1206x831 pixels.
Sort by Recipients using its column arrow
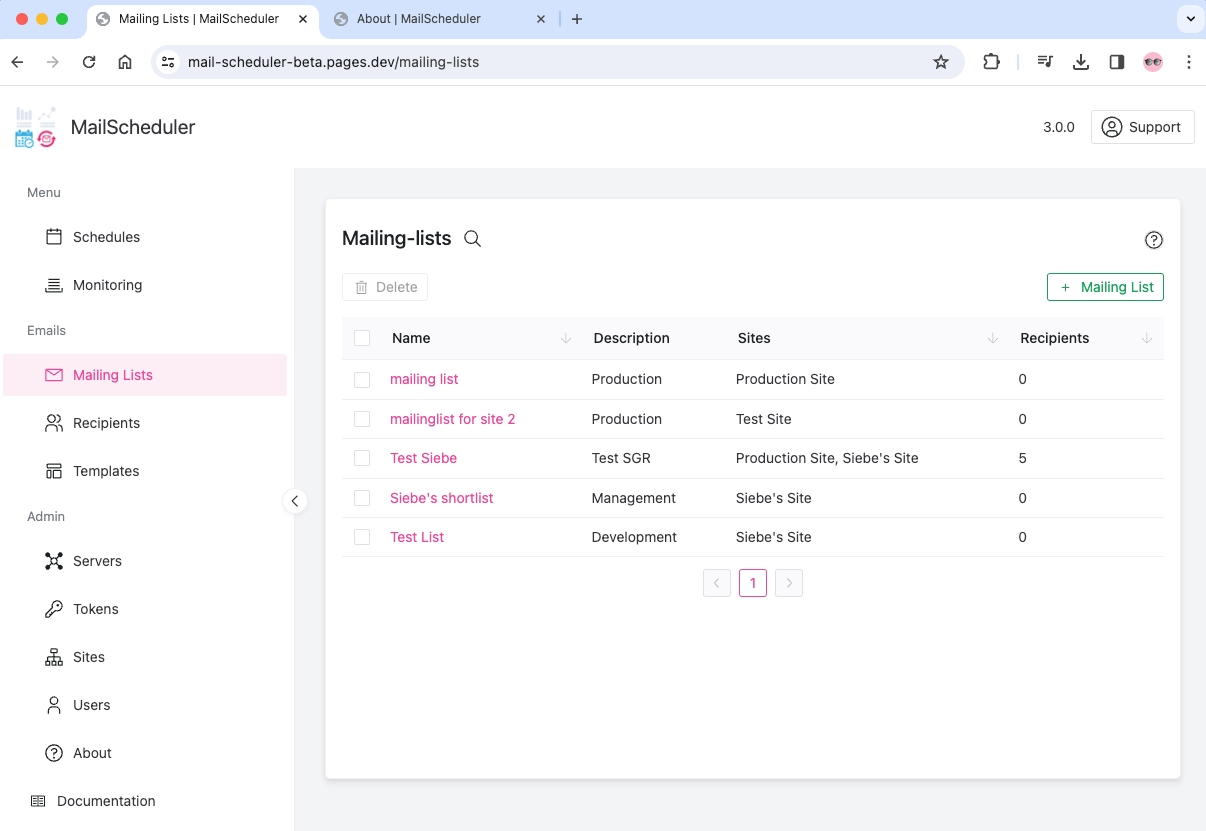click(1146, 339)
